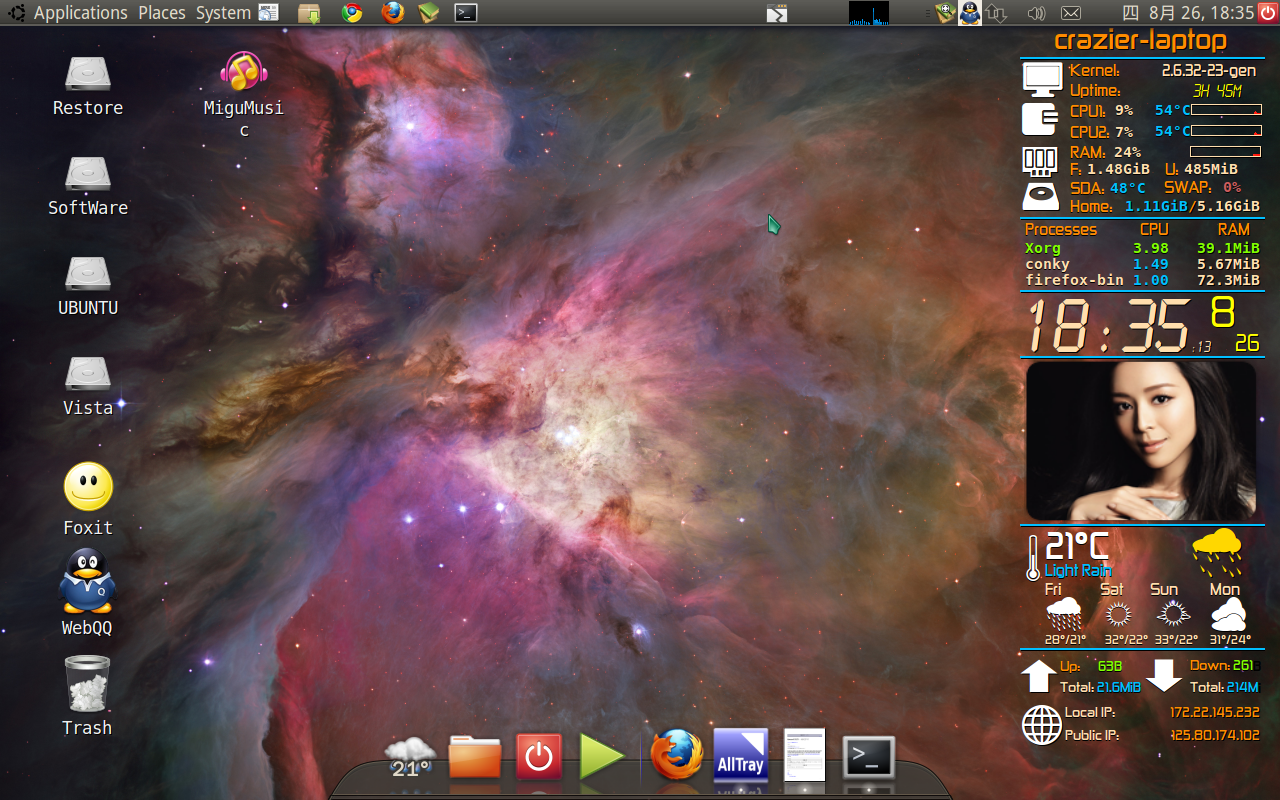Click the Sun forecast sun icon
The height and width of the screenshot is (800, 1280).
click(1171, 614)
